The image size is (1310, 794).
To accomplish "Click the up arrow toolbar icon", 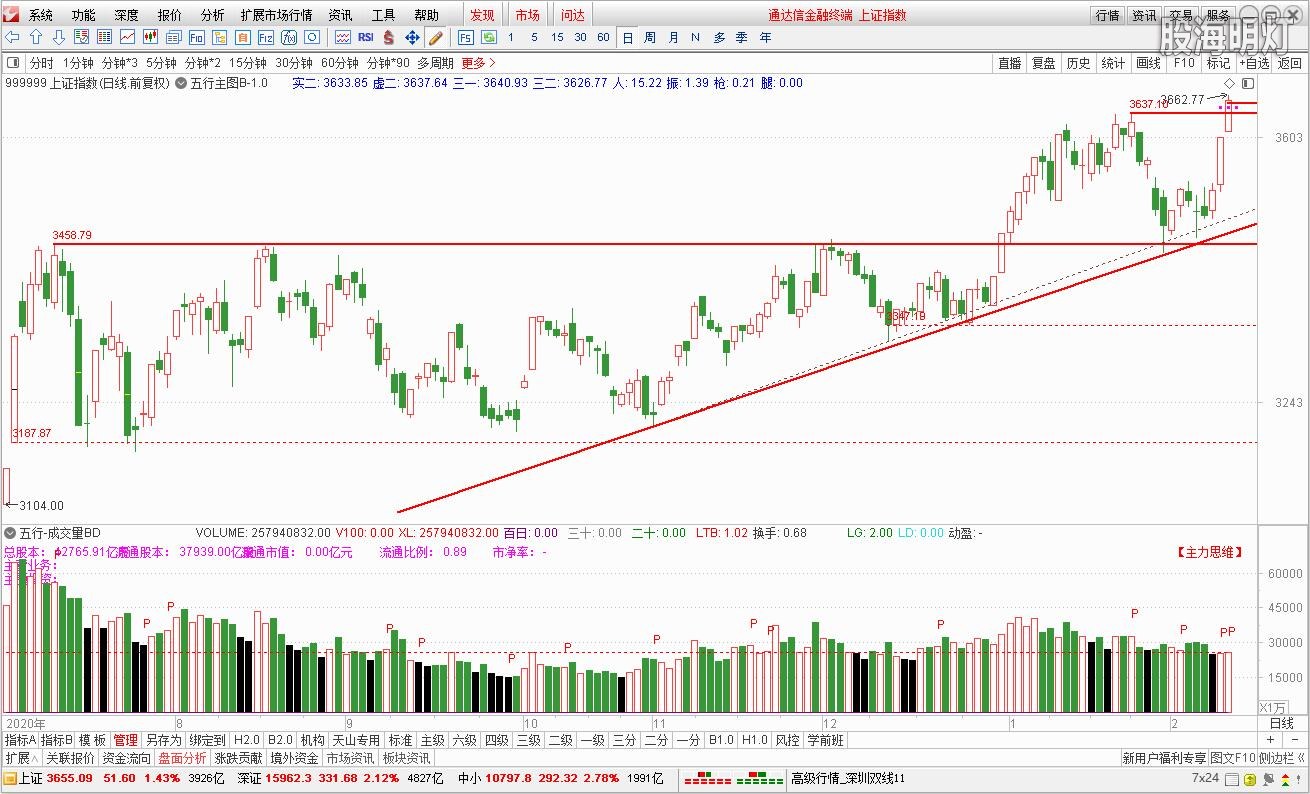I will [36, 37].
